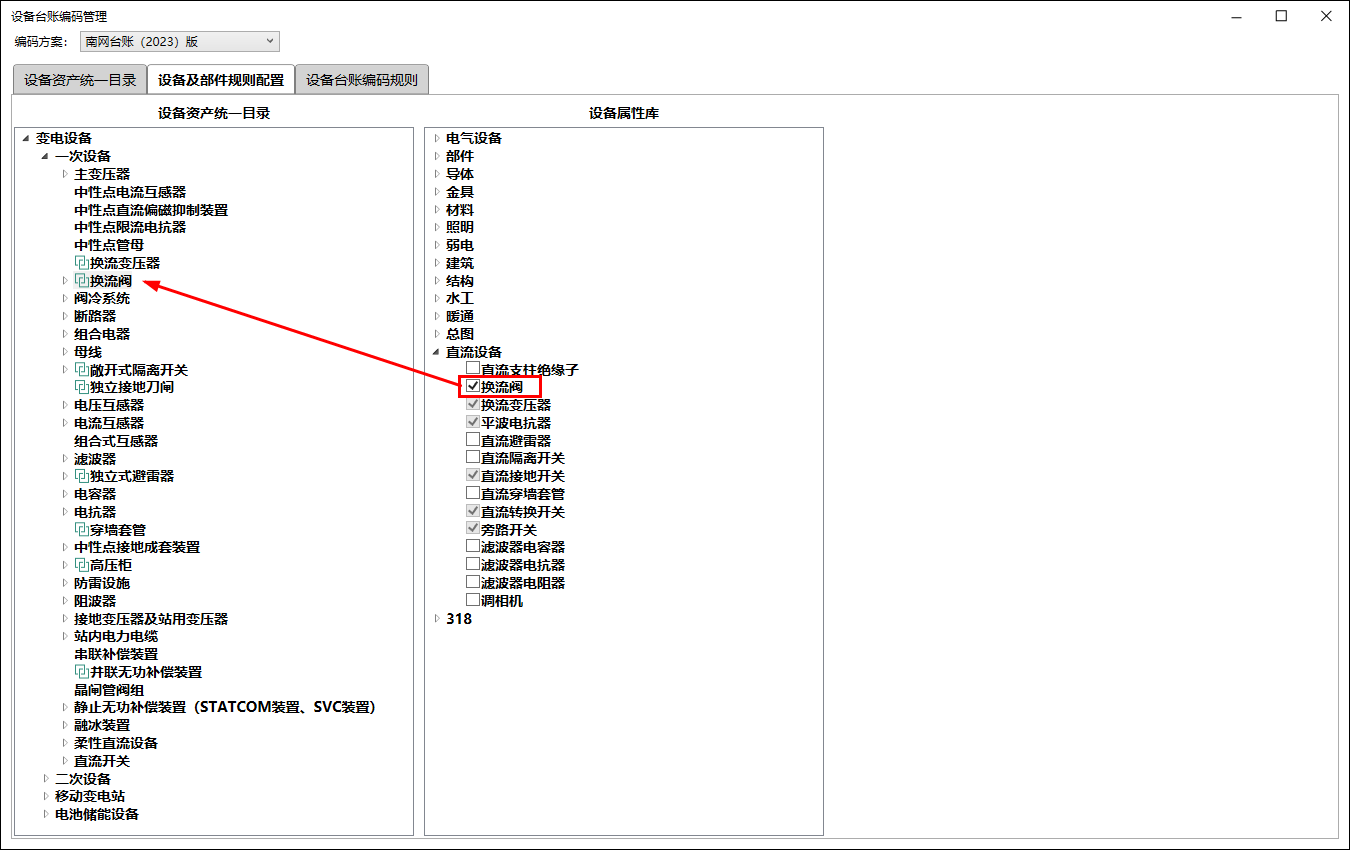1350x850 pixels.
Task: Enable the 直流避雷器 checkbox
Action: [x=473, y=440]
